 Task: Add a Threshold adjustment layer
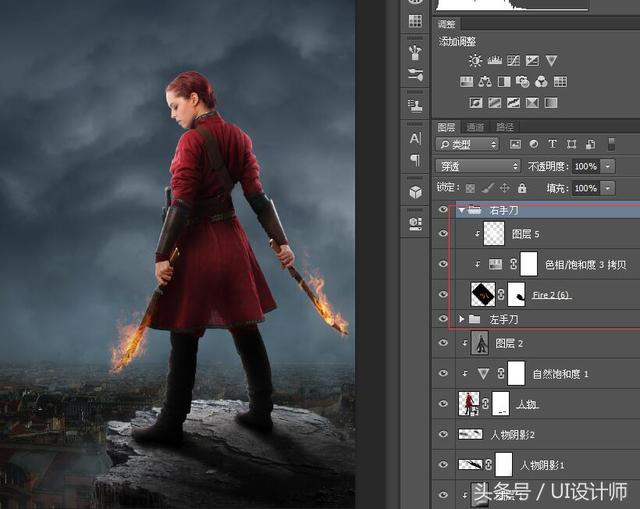(x=513, y=102)
